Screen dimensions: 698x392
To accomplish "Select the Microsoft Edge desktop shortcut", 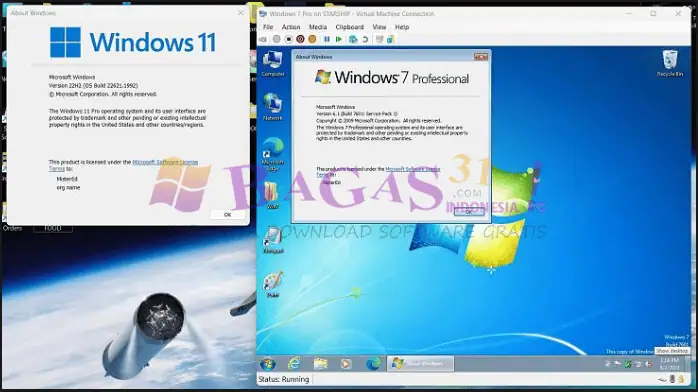I will click(x=272, y=154).
